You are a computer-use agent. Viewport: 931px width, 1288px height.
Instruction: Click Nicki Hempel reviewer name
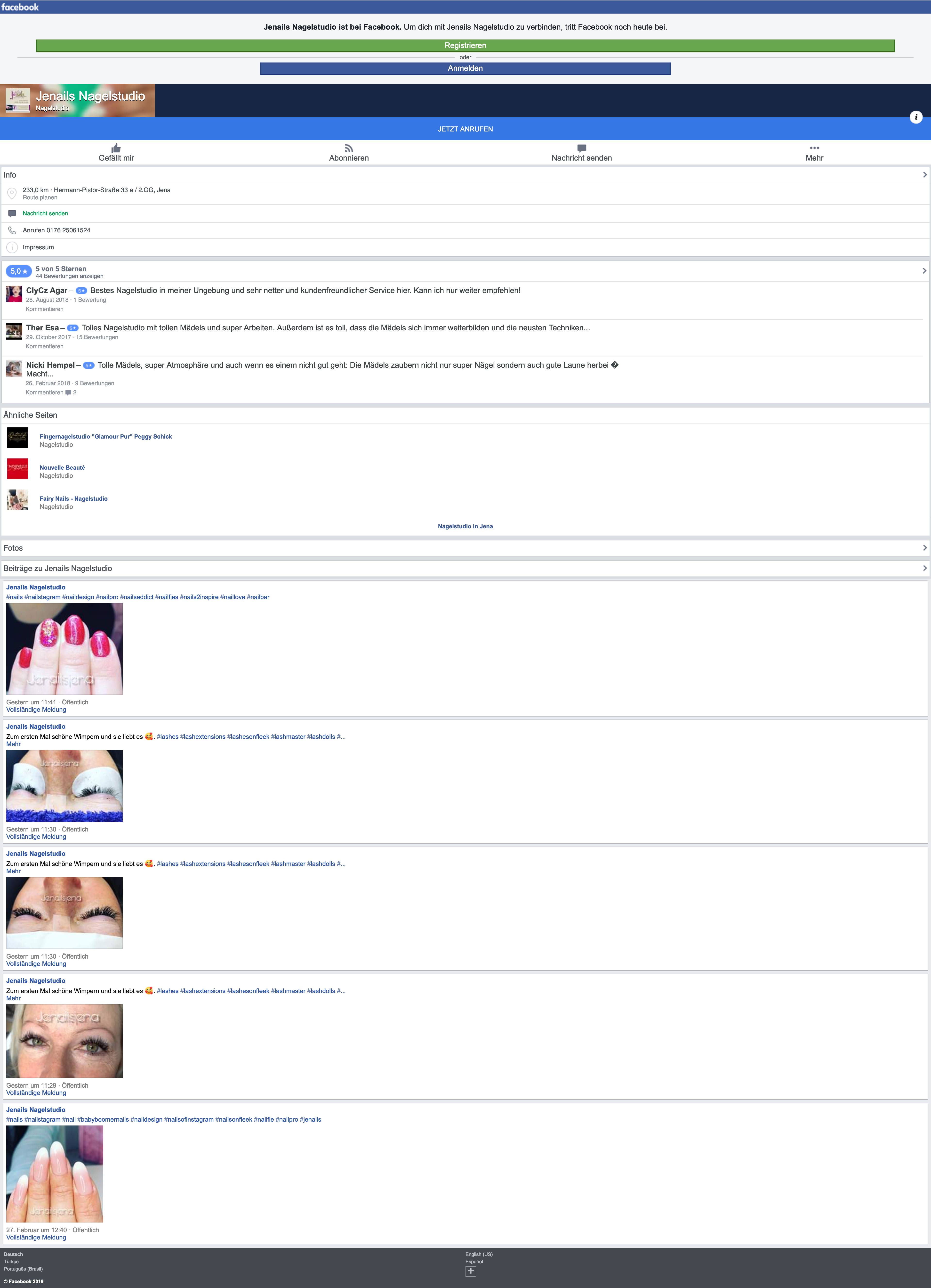(50, 365)
